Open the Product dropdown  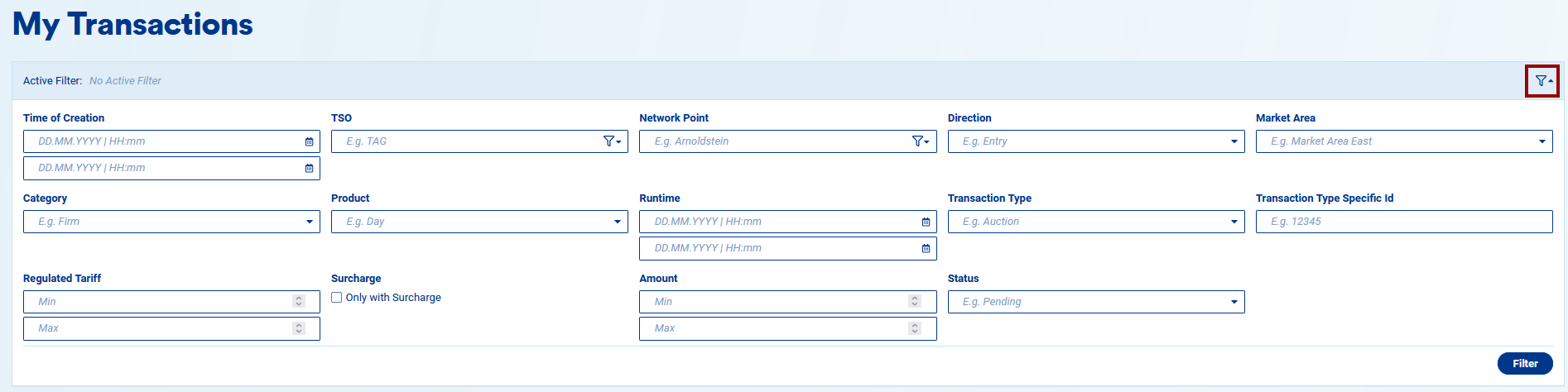point(617,222)
